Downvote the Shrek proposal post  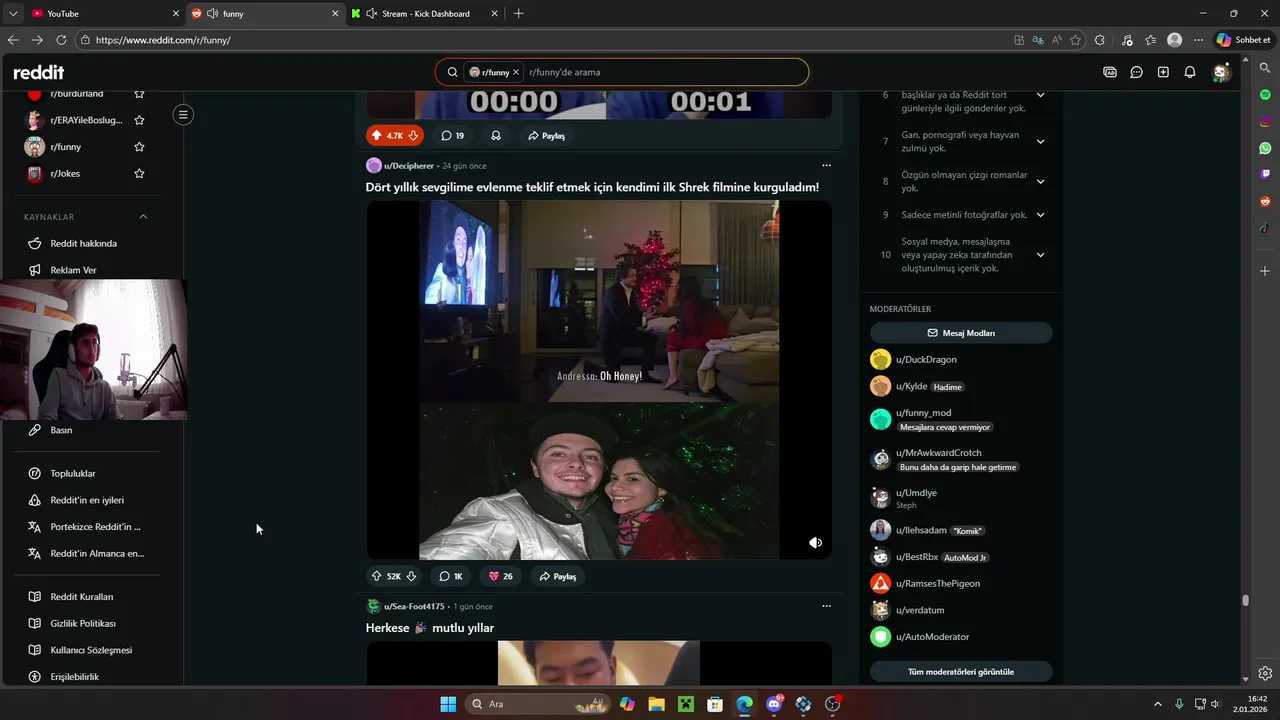coord(411,576)
